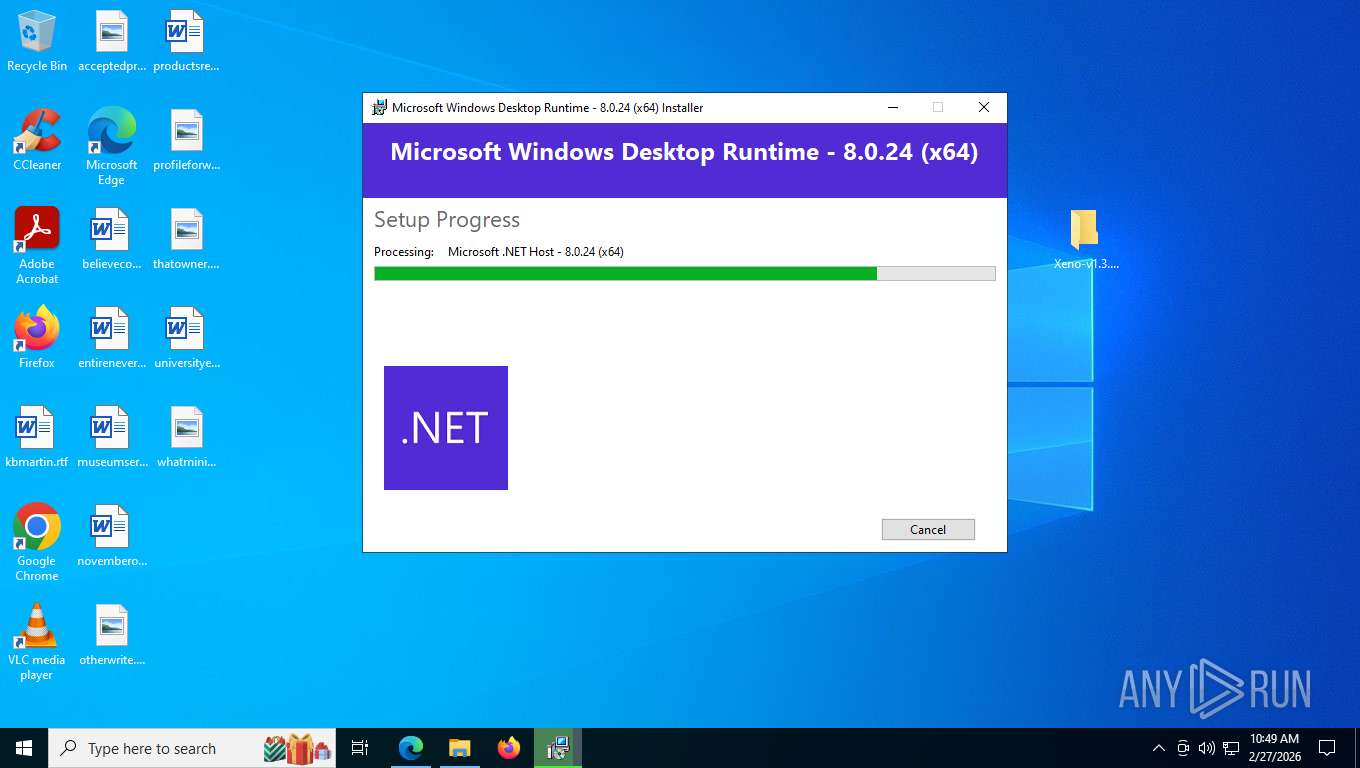Click the .NET logo image
1360x768 pixels.
click(x=446, y=428)
